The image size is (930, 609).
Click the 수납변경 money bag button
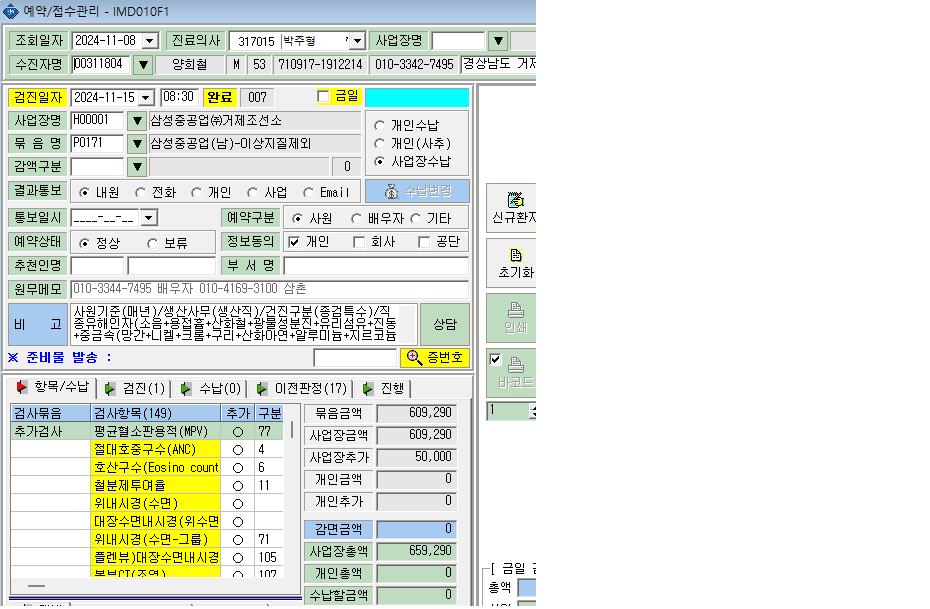417,191
